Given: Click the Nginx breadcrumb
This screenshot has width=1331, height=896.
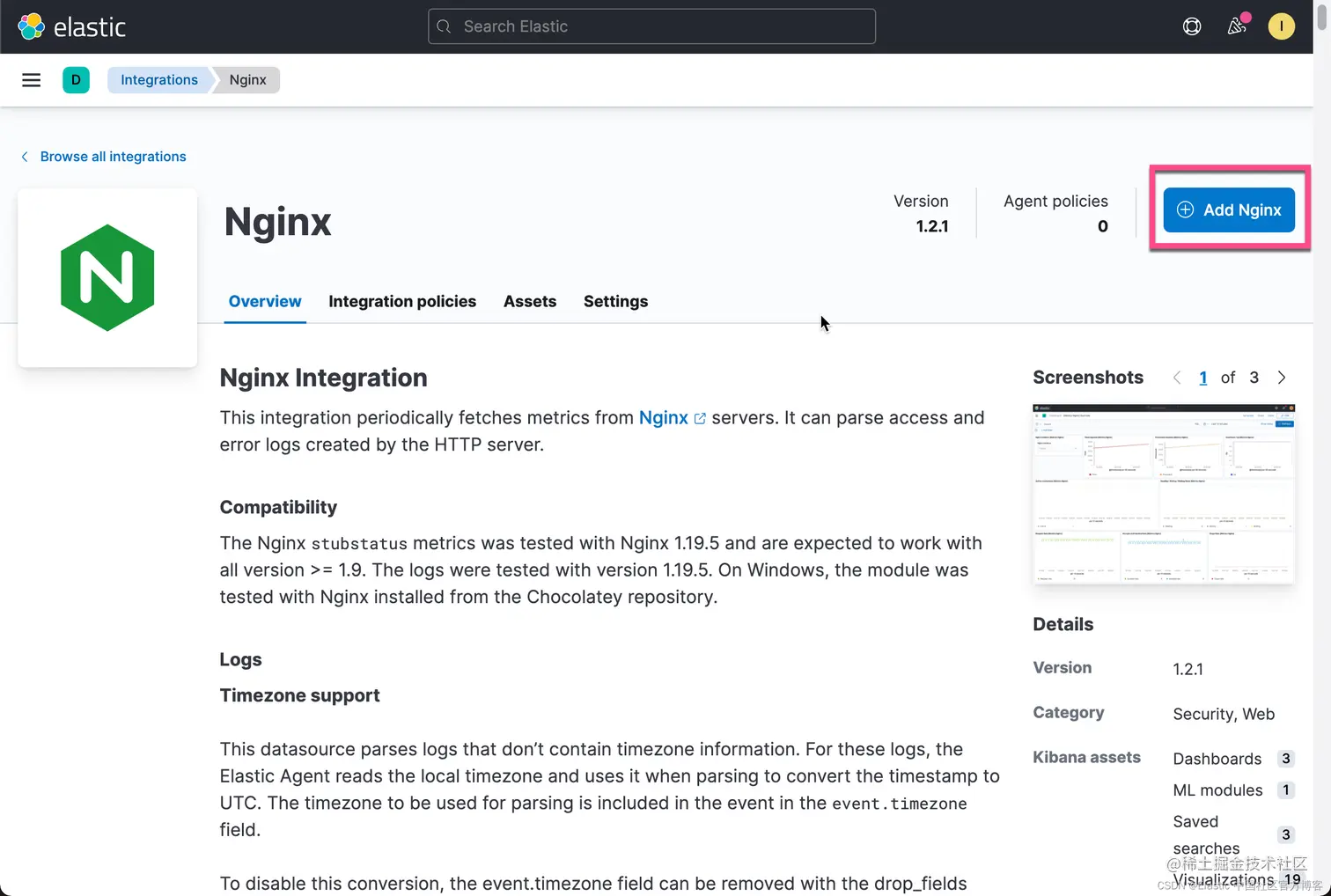Looking at the screenshot, I should coord(247,80).
